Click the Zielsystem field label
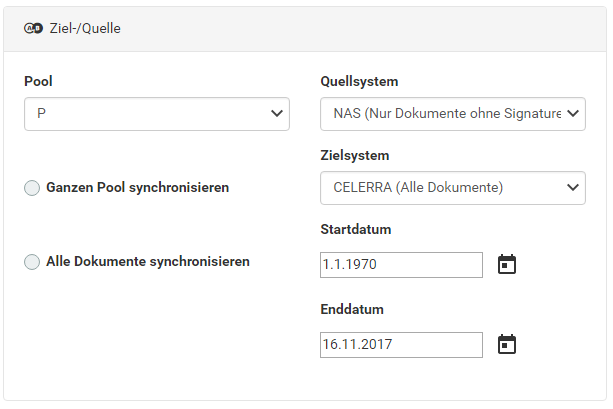 [355, 155]
